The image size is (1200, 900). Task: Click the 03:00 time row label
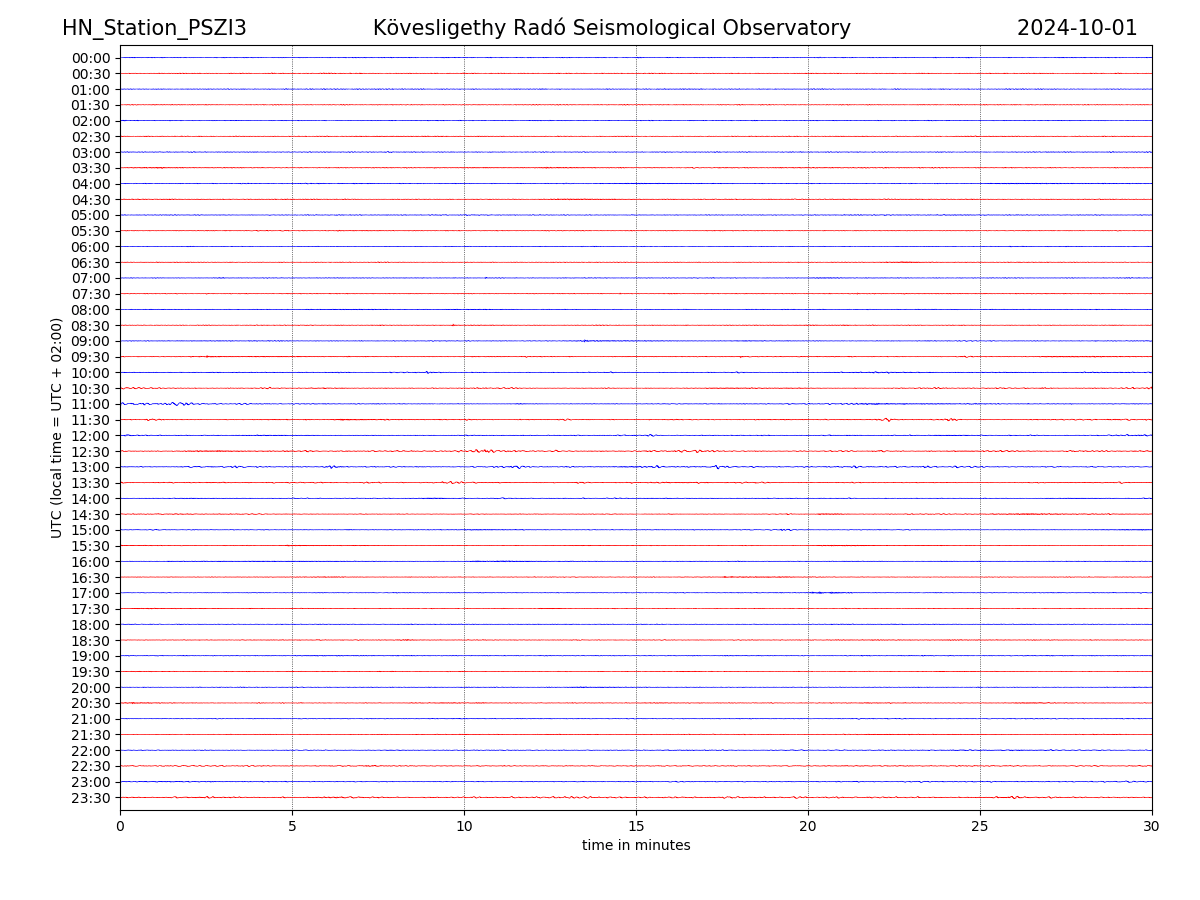(x=91, y=153)
